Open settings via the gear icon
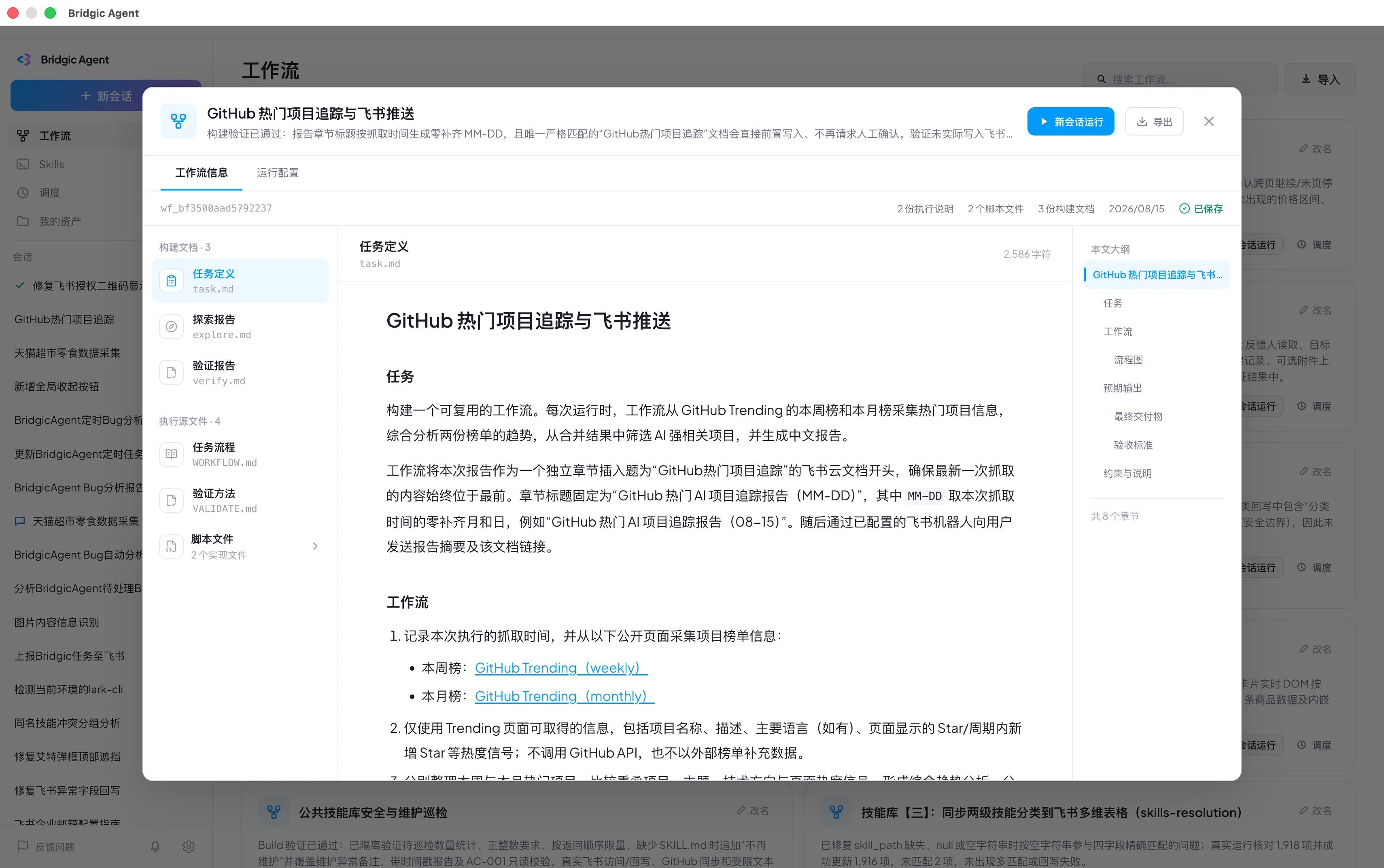1384x868 pixels. (x=188, y=846)
